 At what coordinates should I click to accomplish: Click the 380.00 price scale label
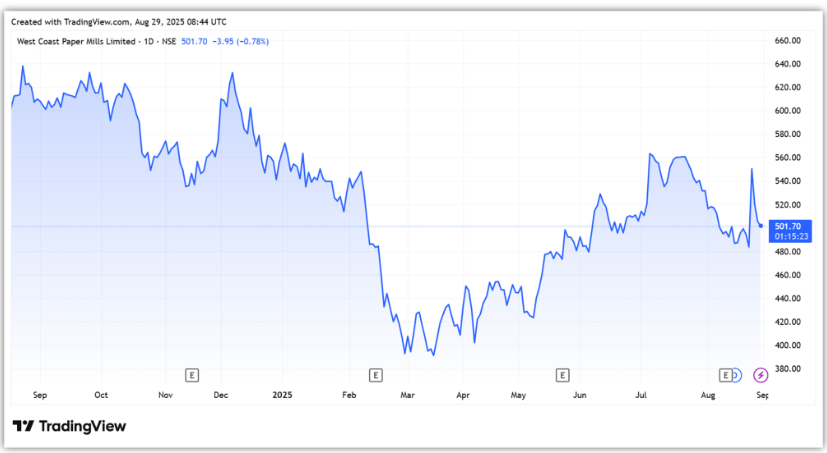click(790, 369)
